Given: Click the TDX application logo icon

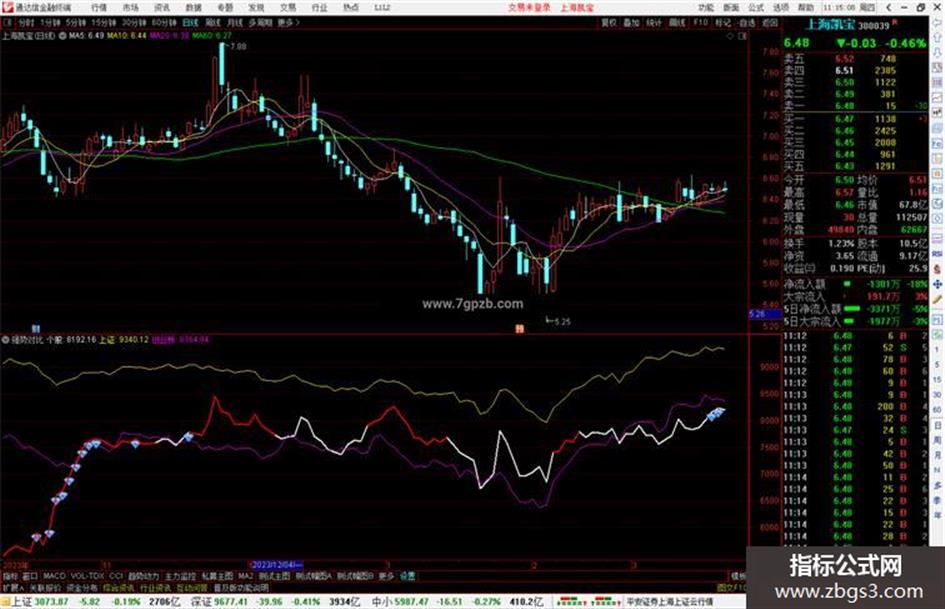Looking at the screenshot, I should click(x=7, y=7).
